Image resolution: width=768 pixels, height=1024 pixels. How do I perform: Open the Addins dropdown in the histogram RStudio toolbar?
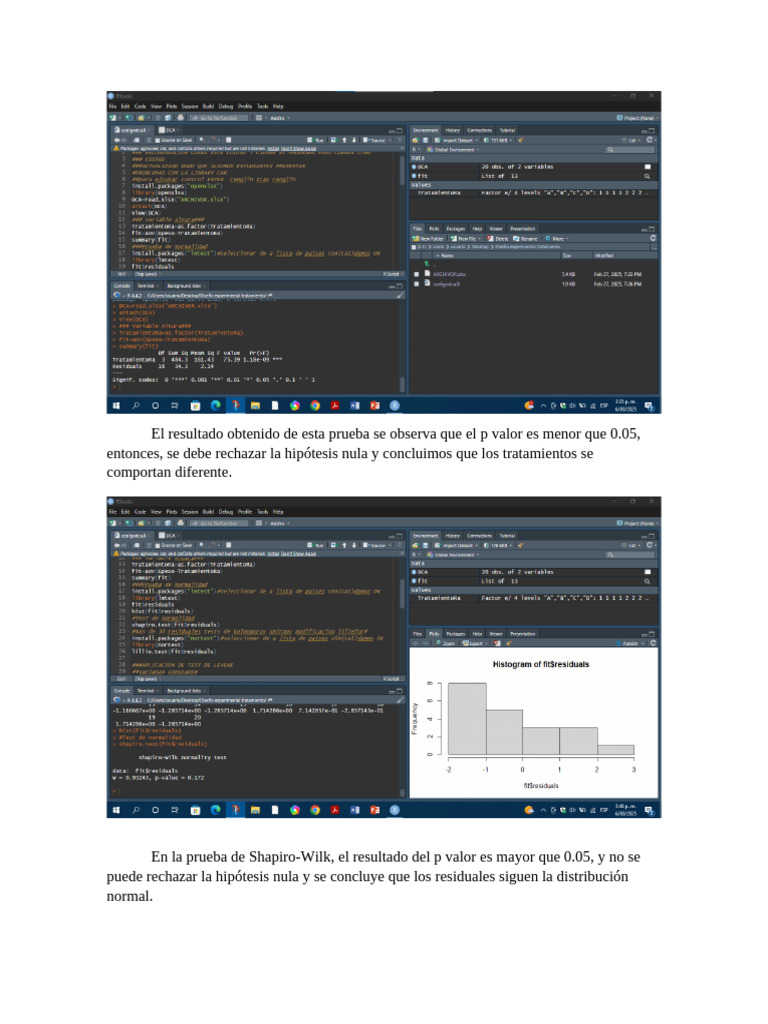point(279,524)
